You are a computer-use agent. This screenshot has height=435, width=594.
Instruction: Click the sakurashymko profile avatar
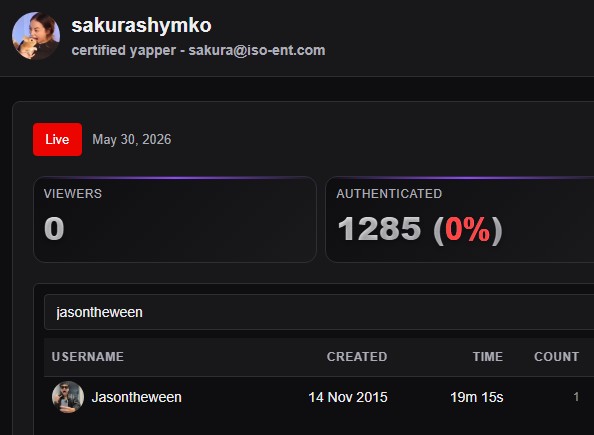[x=36, y=36]
